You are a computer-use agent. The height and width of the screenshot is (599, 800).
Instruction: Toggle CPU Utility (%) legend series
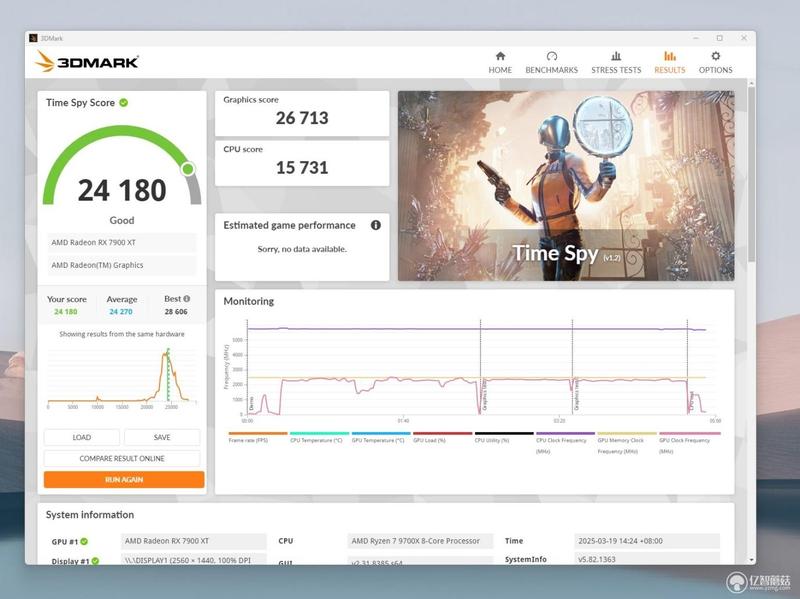click(504, 437)
